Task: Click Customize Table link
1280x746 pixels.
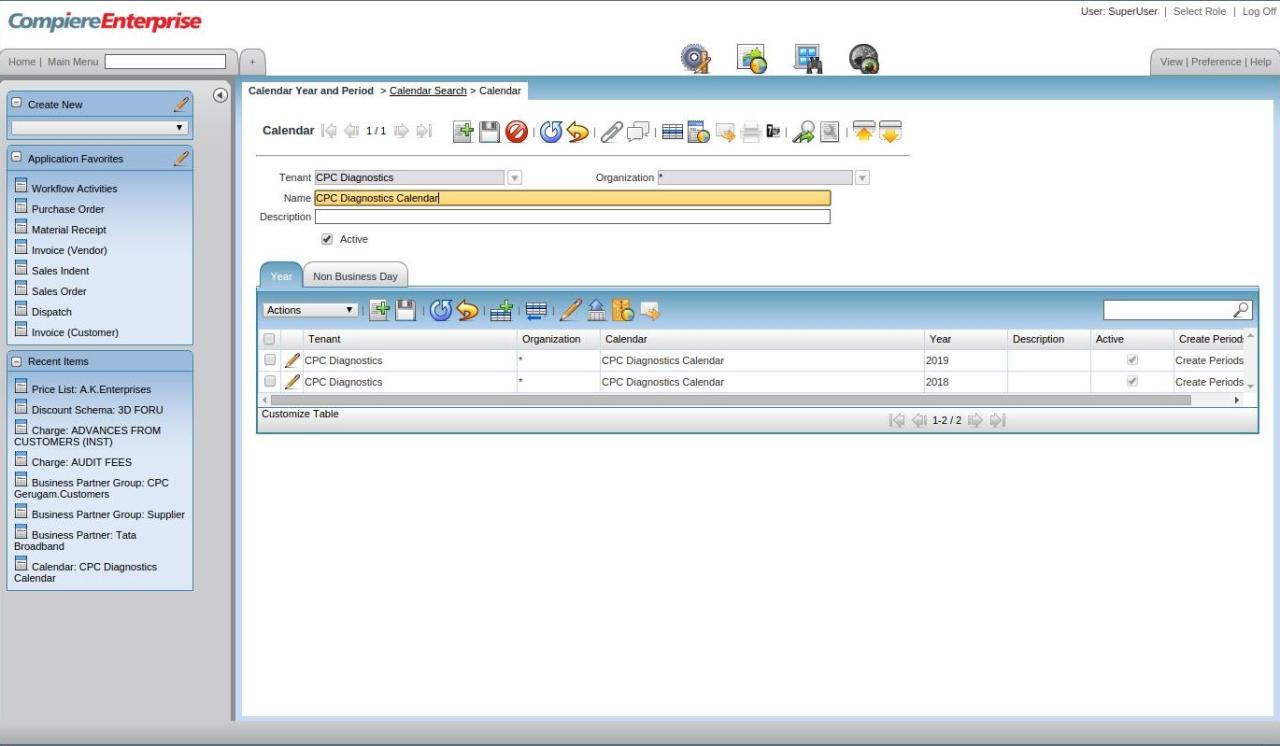Action: tap(300, 414)
